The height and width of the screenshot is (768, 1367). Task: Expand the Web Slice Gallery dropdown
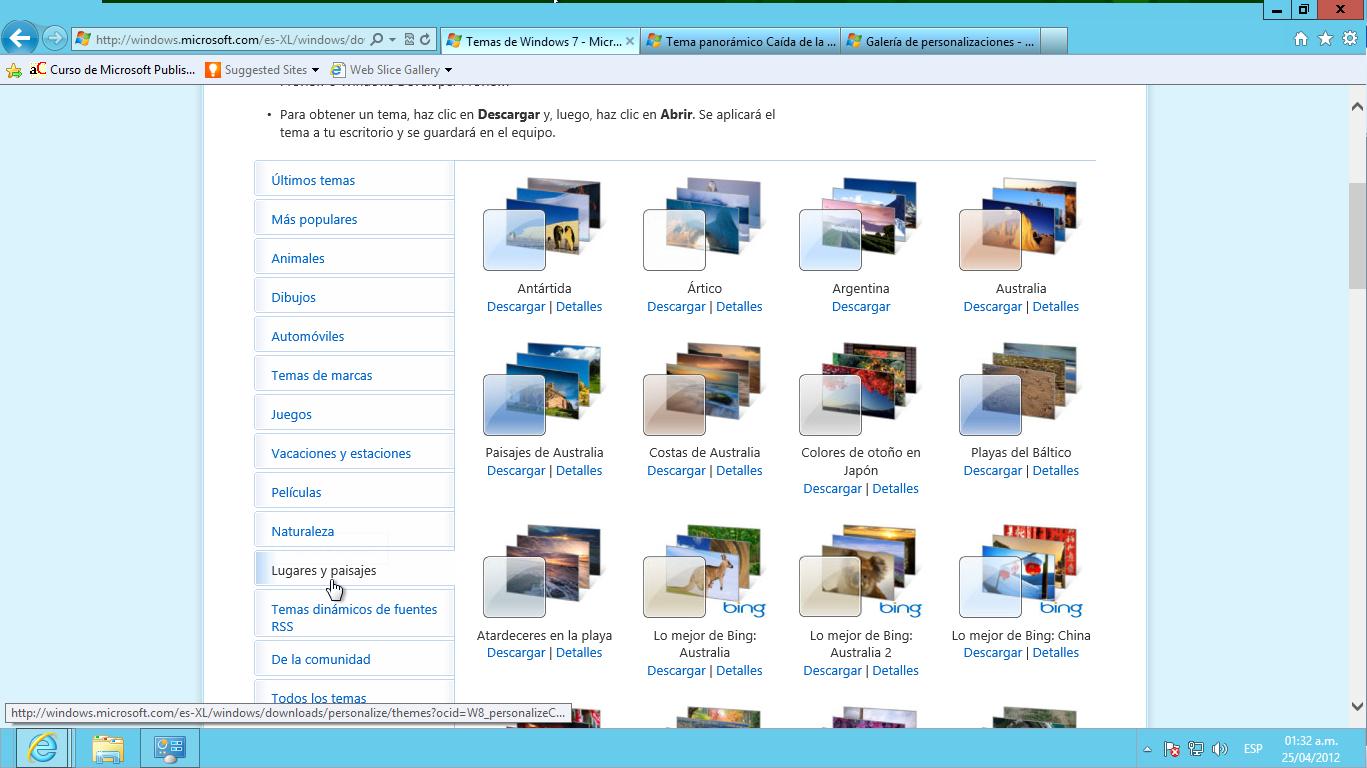click(x=448, y=70)
